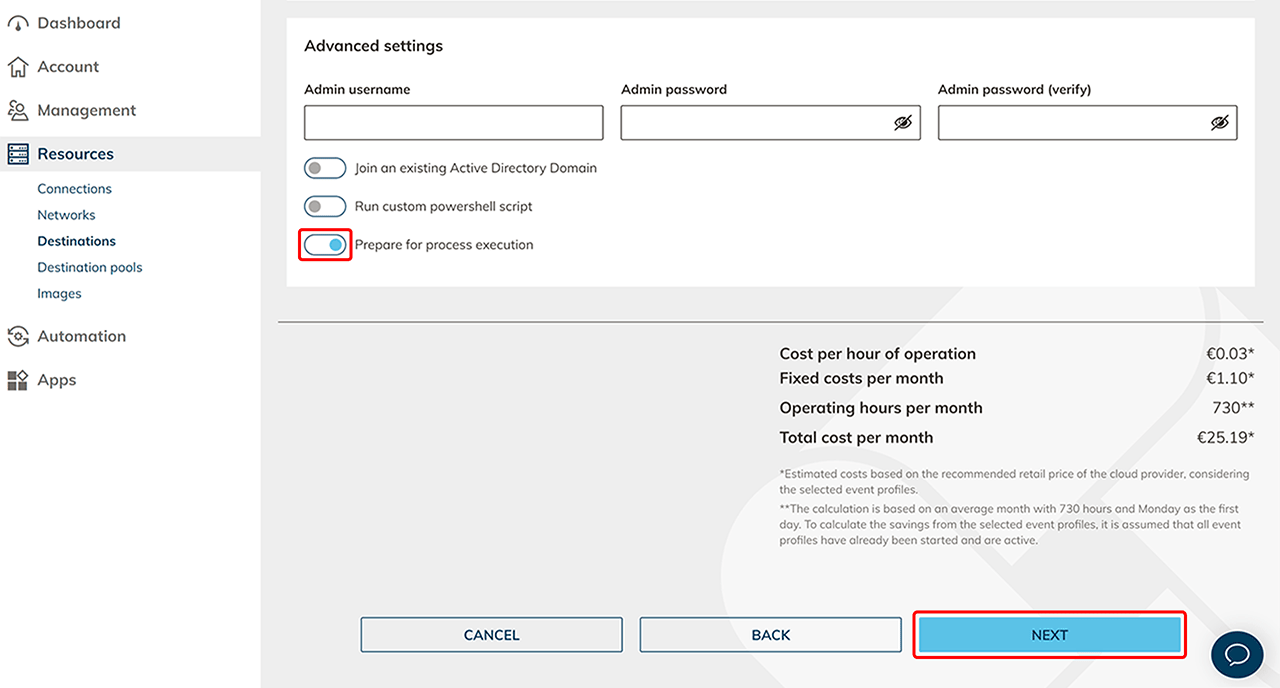
Task: Toggle Run custom powershell script
Action: click(325, 207)
